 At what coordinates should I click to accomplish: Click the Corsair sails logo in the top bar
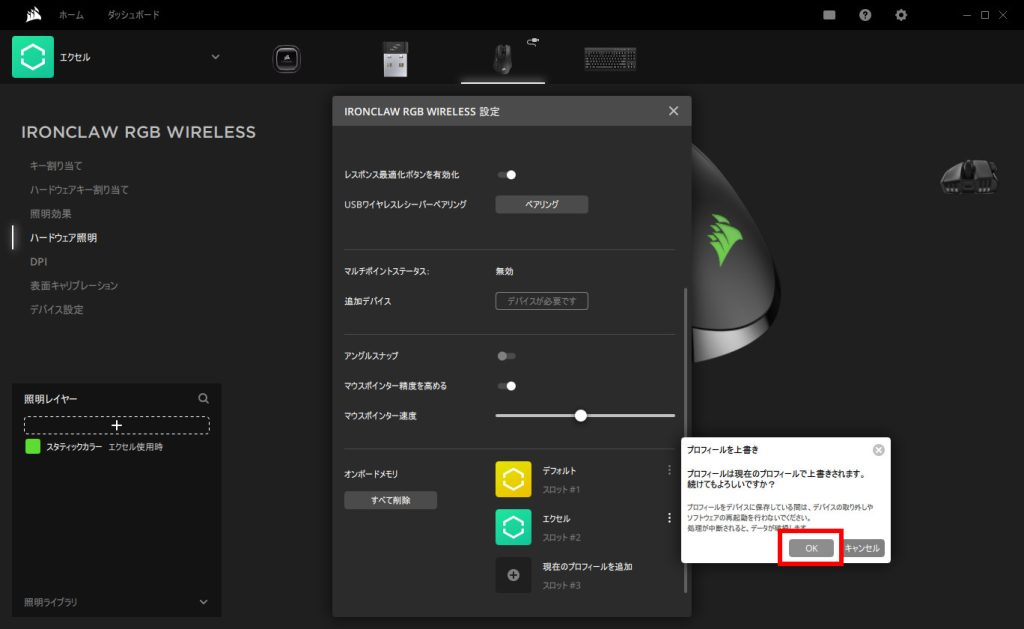[x=33, y=14]
